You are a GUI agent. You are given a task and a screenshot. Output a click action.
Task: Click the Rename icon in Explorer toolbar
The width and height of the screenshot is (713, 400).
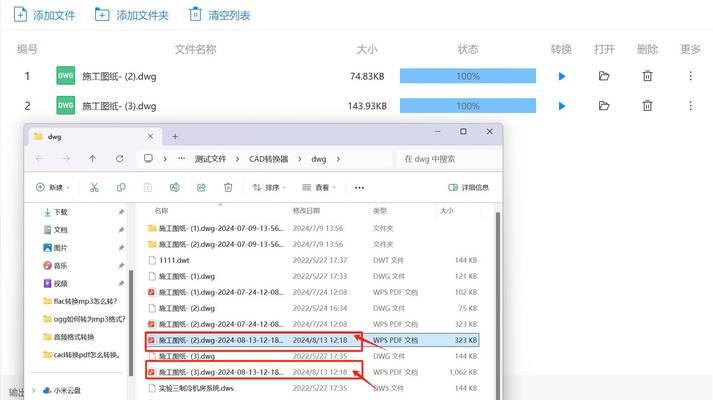175,187
